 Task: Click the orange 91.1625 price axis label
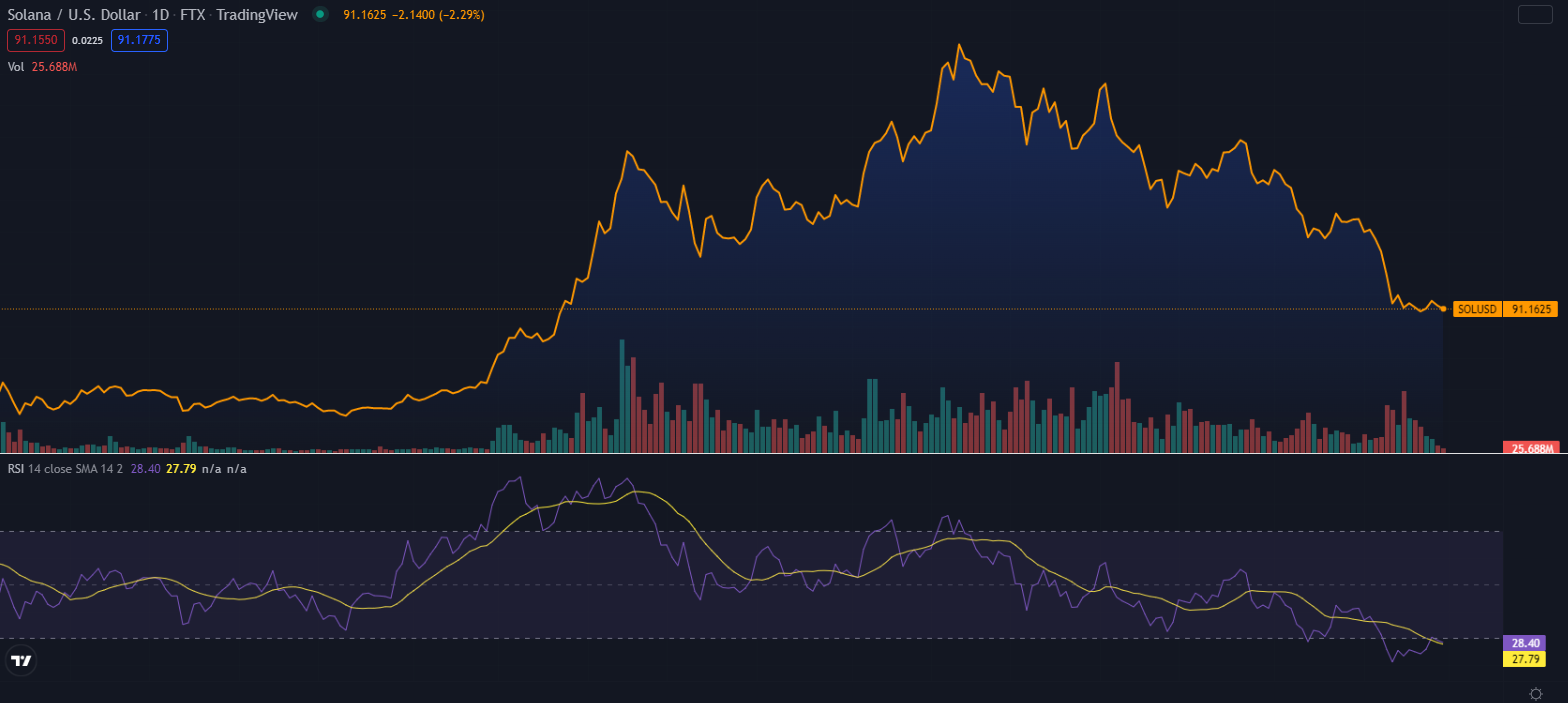(1531, 309)
